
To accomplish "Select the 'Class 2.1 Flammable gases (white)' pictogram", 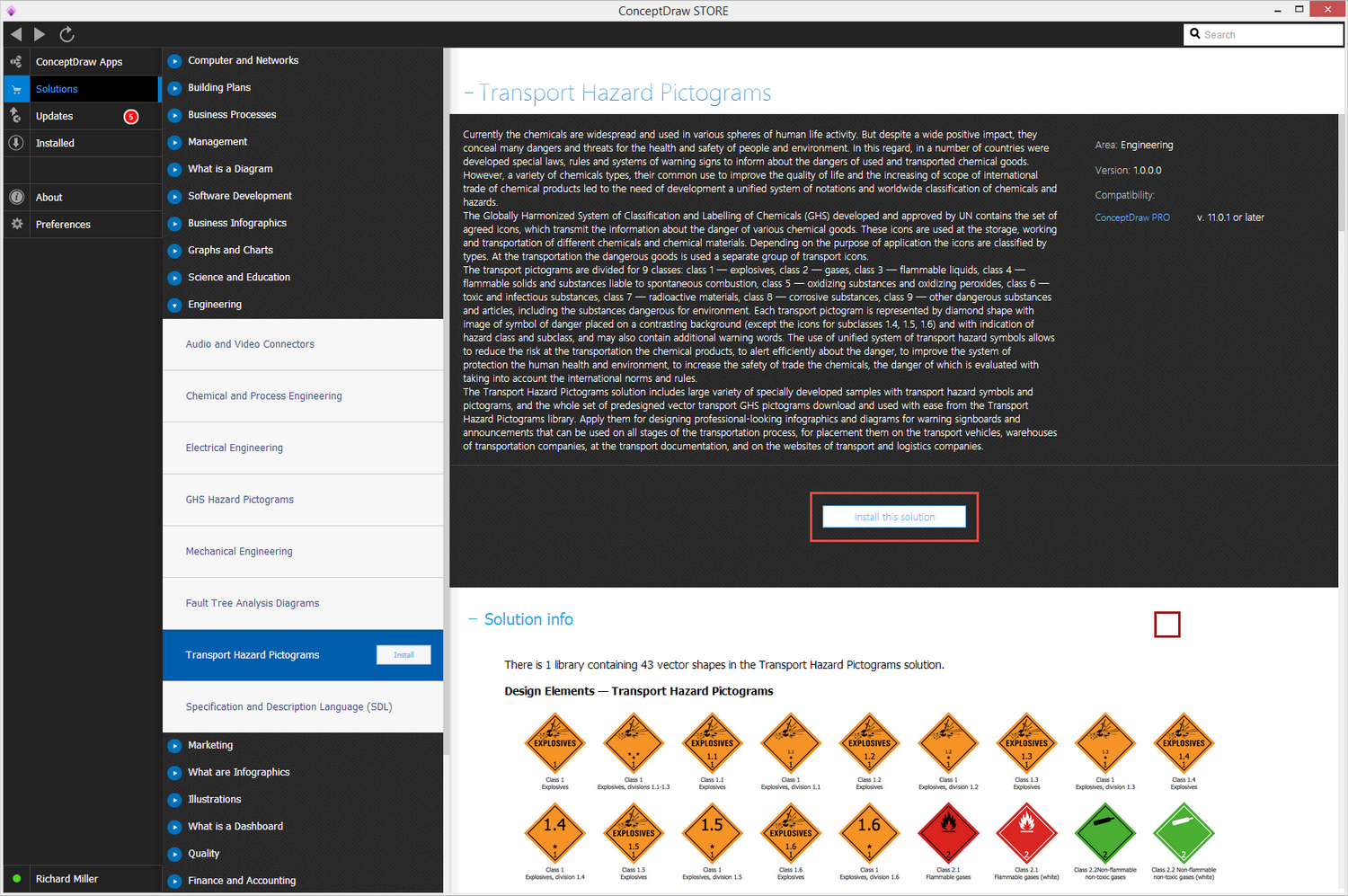I will [x=1026, y=832].
